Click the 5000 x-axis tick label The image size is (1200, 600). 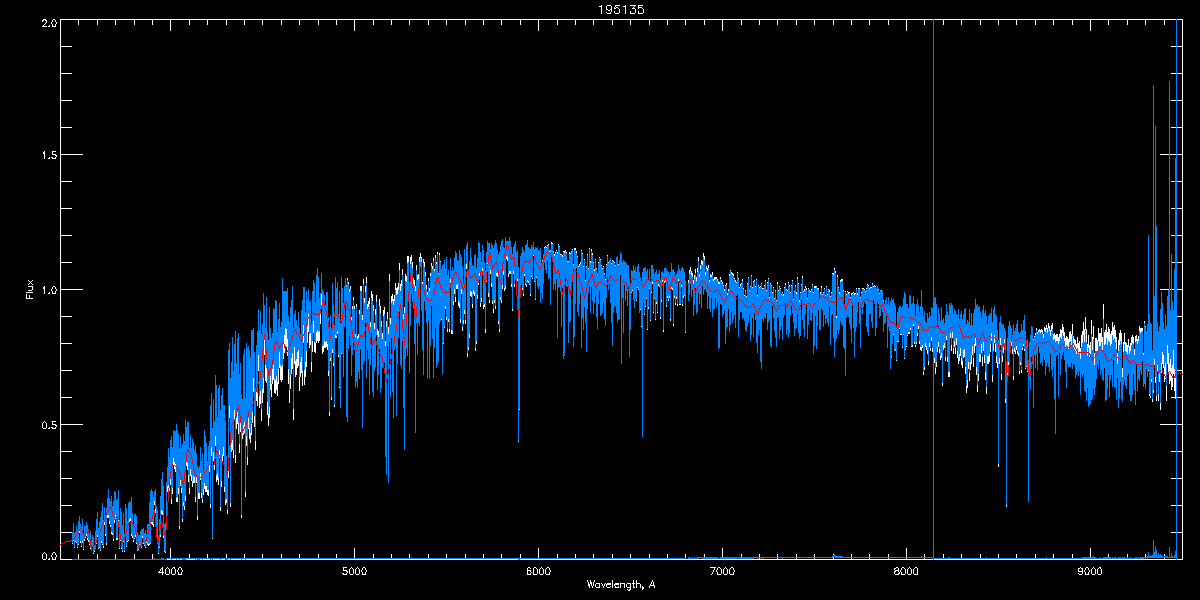[x=355, y=571]
